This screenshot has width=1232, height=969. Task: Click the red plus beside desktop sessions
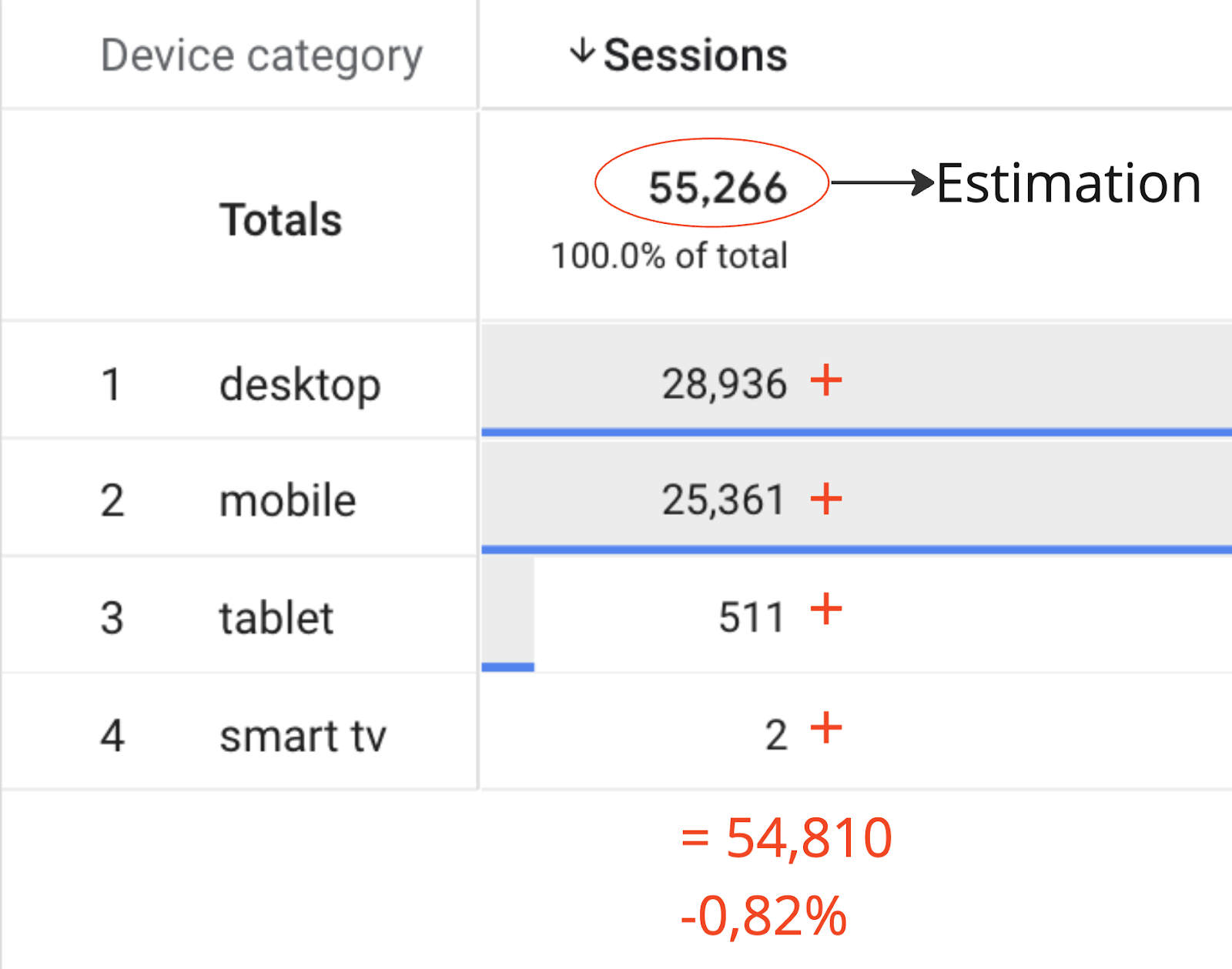coord(826,380)
